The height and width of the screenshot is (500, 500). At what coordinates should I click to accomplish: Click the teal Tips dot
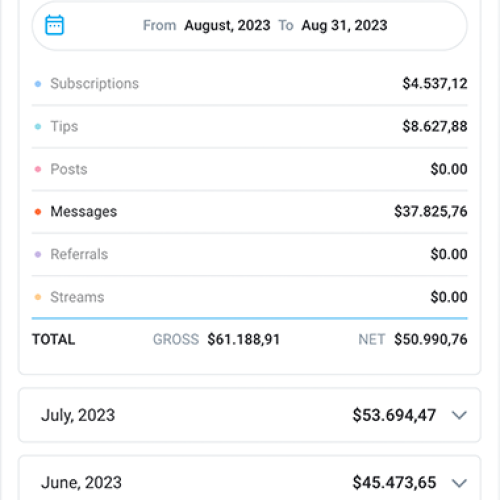click(38, 126)
